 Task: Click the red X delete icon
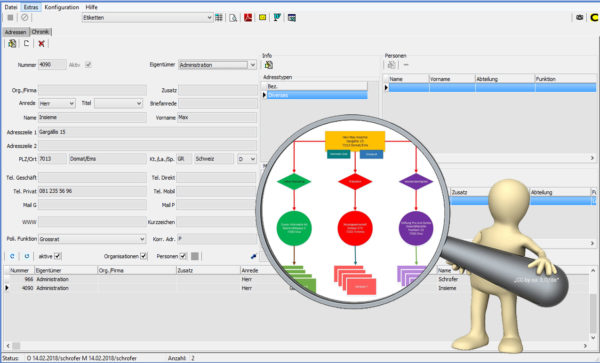(41, 44)
